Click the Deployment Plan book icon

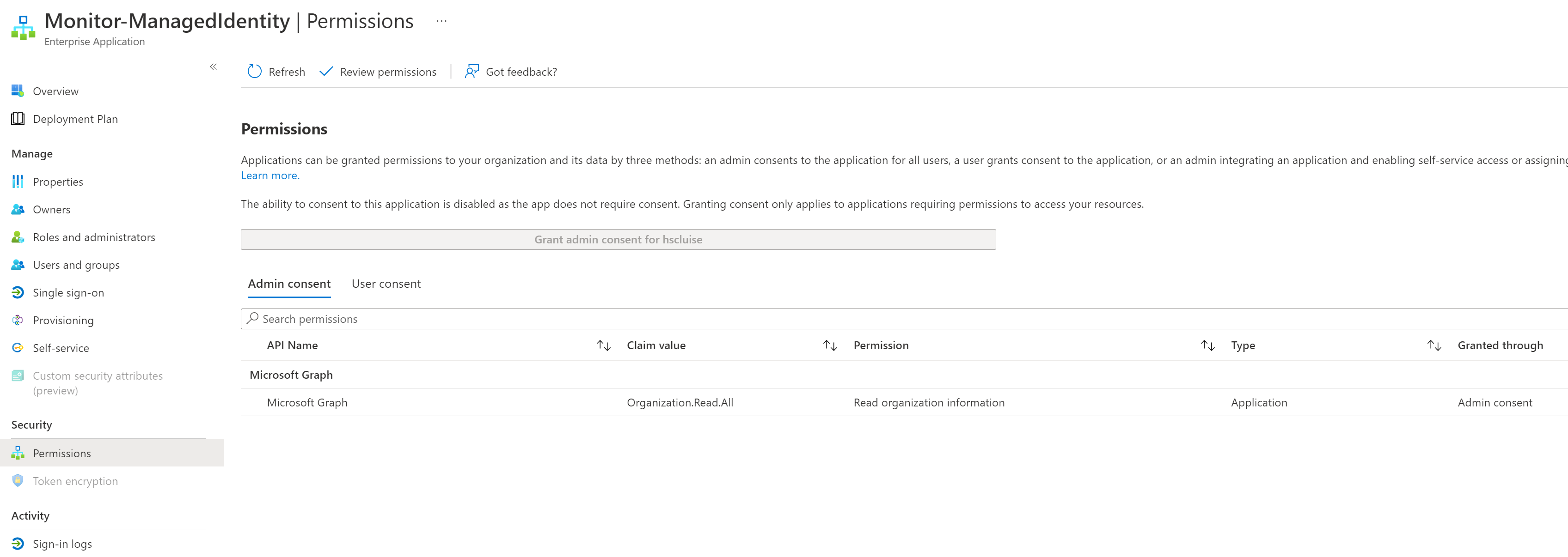coord(18,119)
